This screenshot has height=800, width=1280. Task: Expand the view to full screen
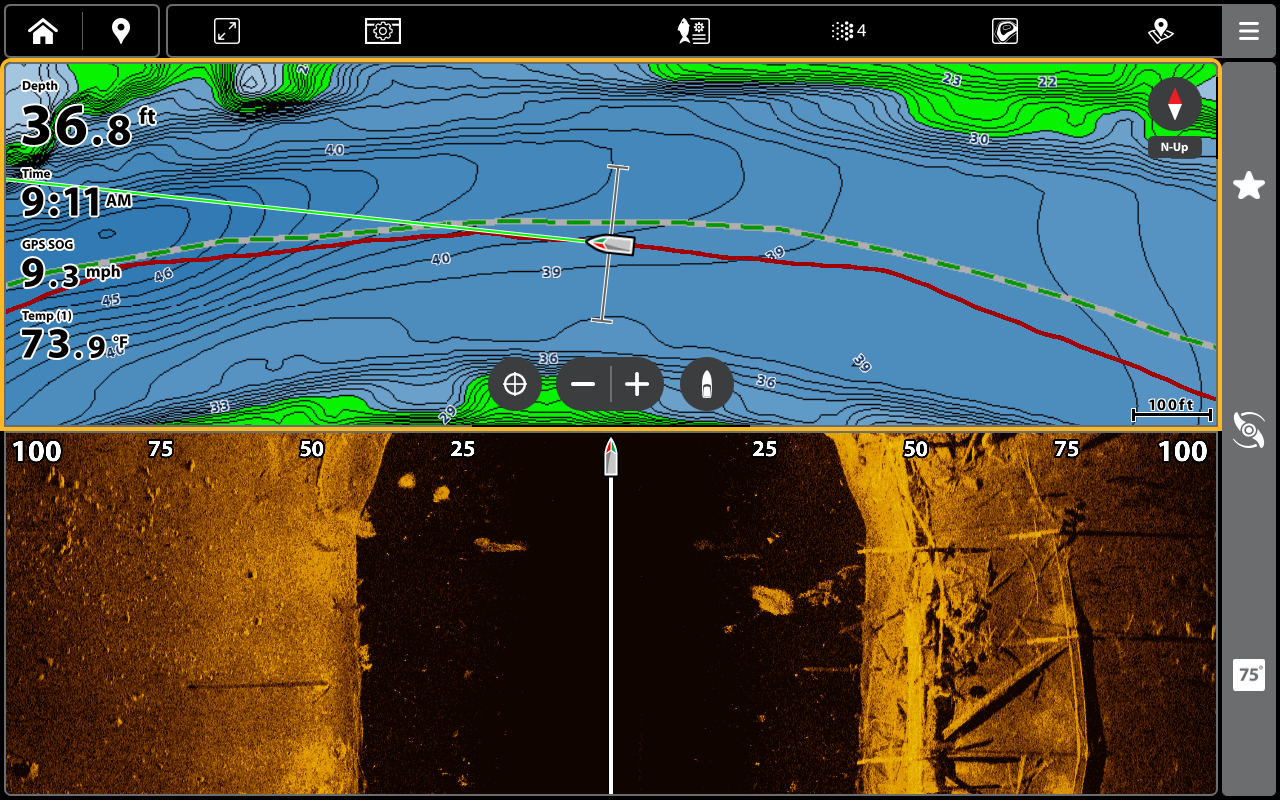tap(227, 31)
